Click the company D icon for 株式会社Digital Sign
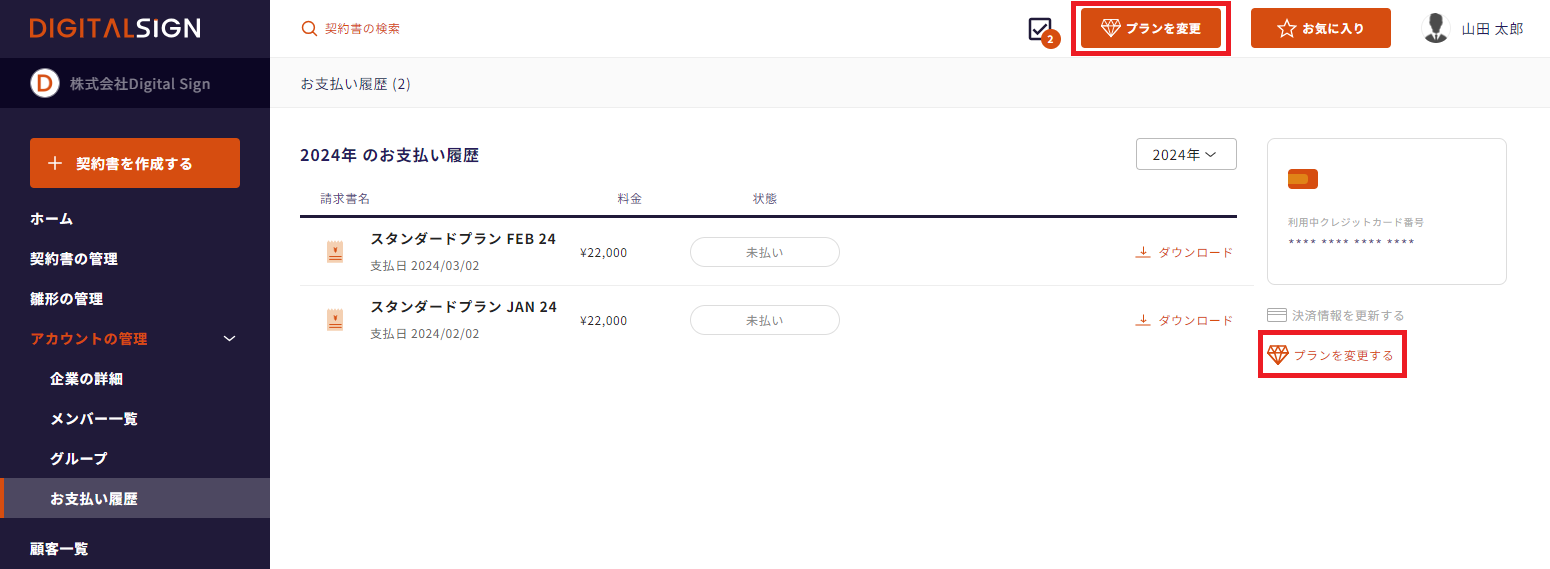This screenshot has height=569, width=1550. point(45,84)
